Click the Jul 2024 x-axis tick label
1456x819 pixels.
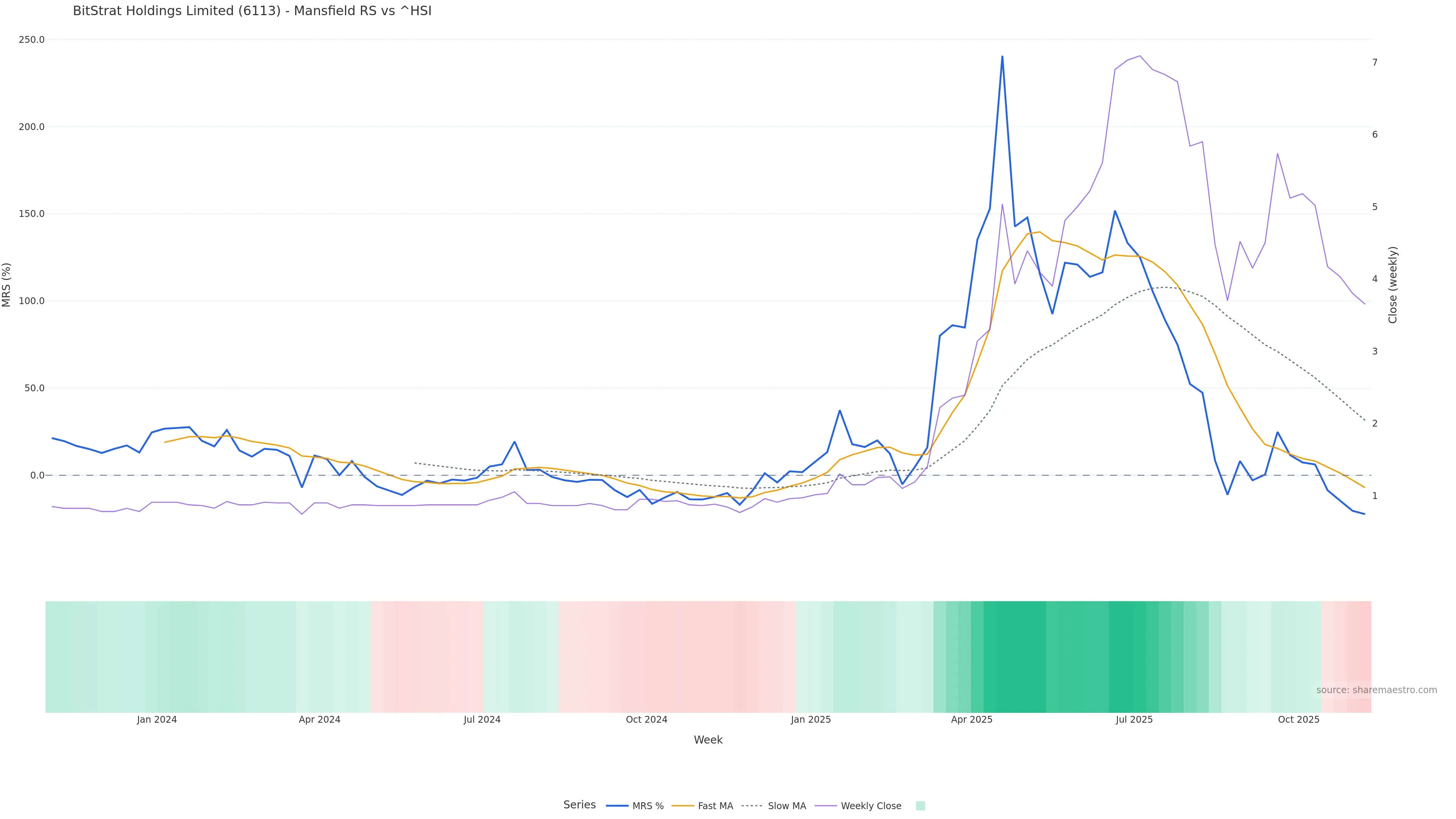coord(482,720)
